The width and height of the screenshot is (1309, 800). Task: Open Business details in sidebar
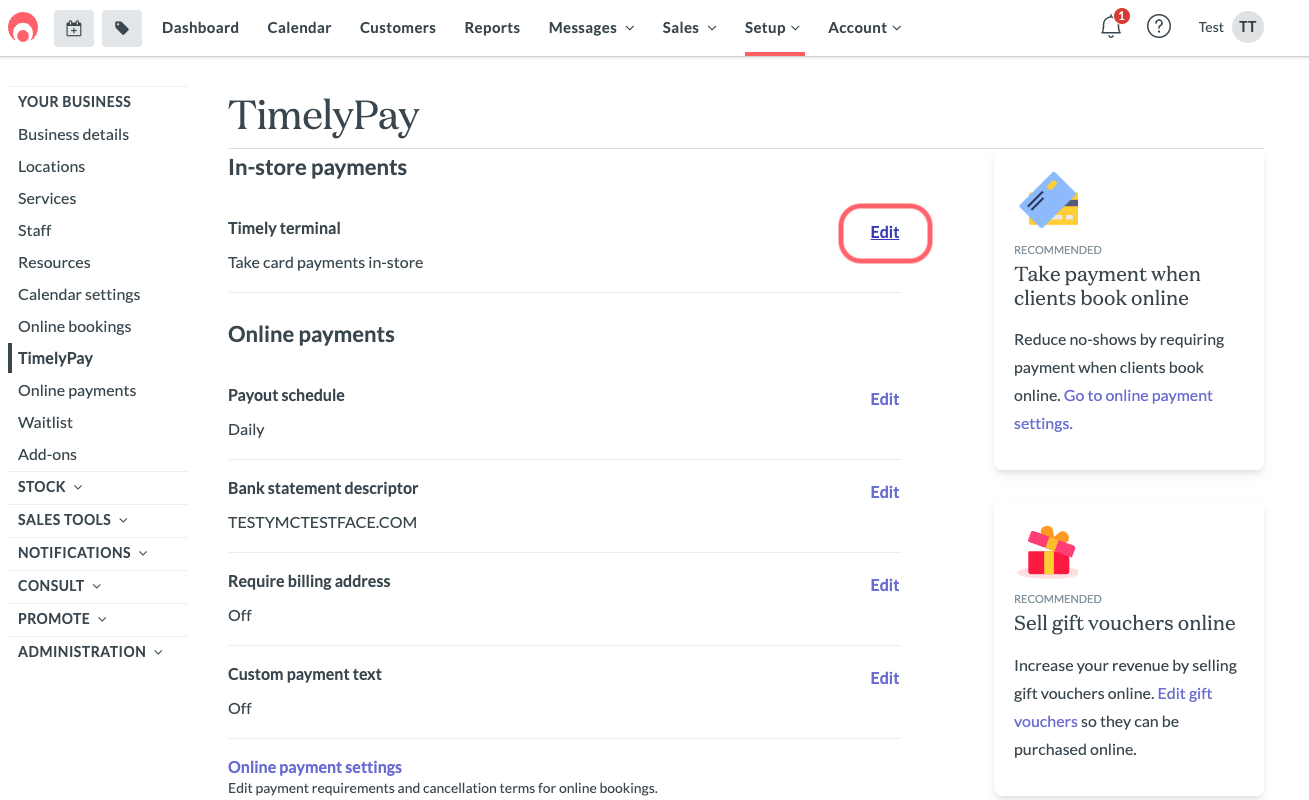[73, 134]
